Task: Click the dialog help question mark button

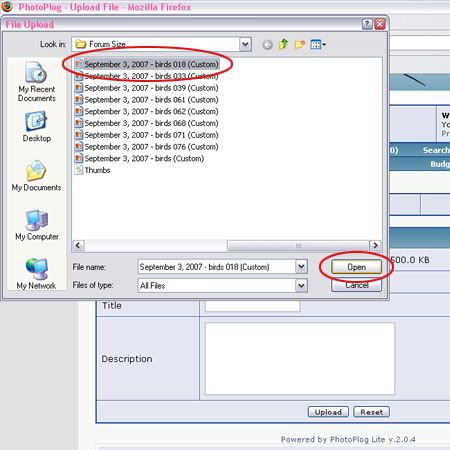Action: (367, 24)
